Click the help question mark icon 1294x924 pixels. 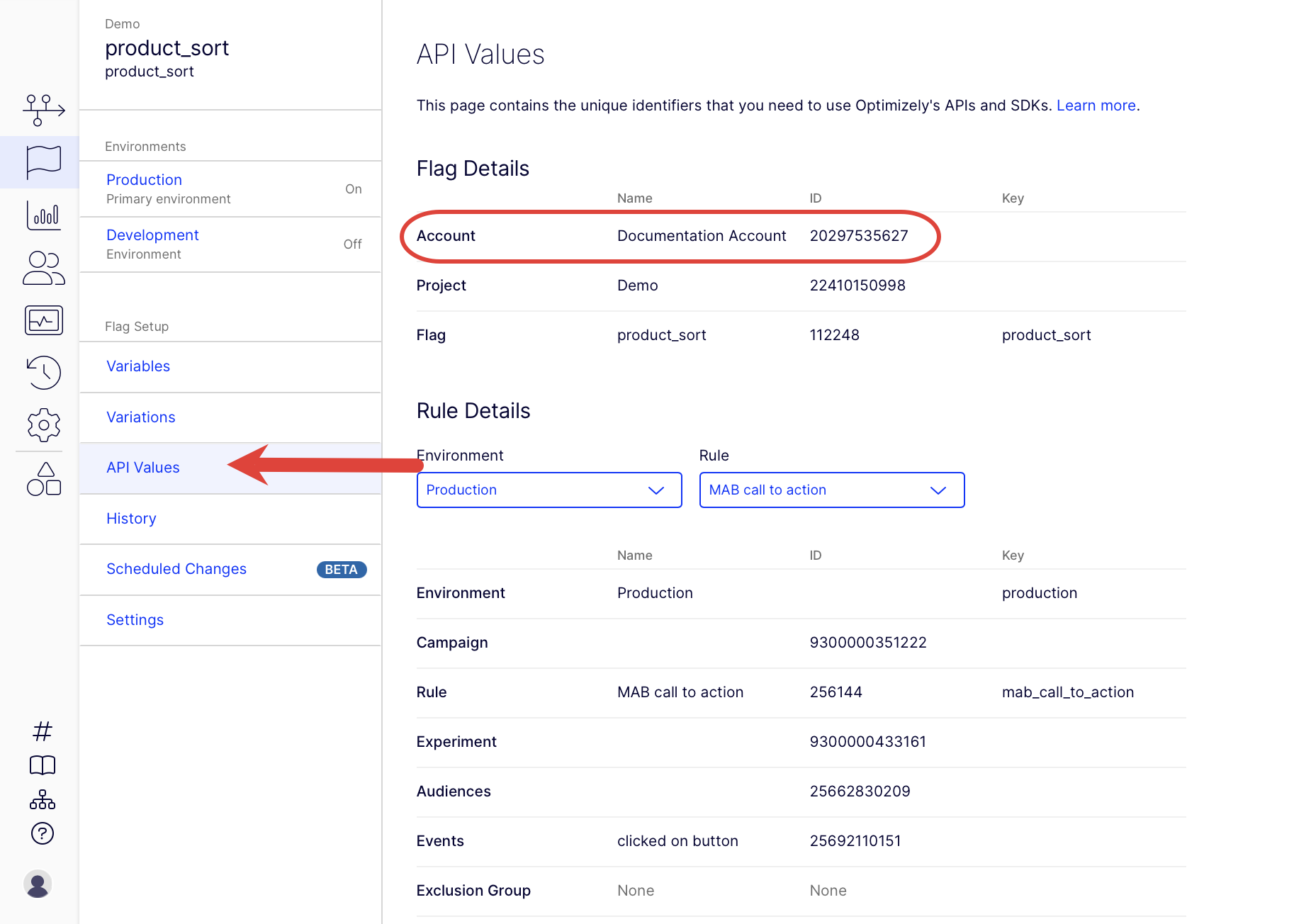pos(43,833)
